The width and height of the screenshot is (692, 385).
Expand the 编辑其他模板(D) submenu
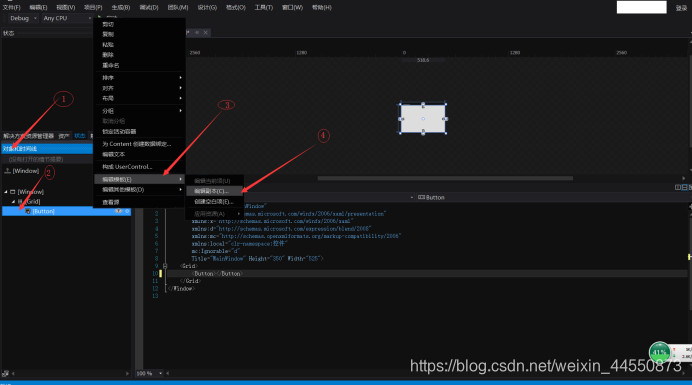(x=139, y=189)
